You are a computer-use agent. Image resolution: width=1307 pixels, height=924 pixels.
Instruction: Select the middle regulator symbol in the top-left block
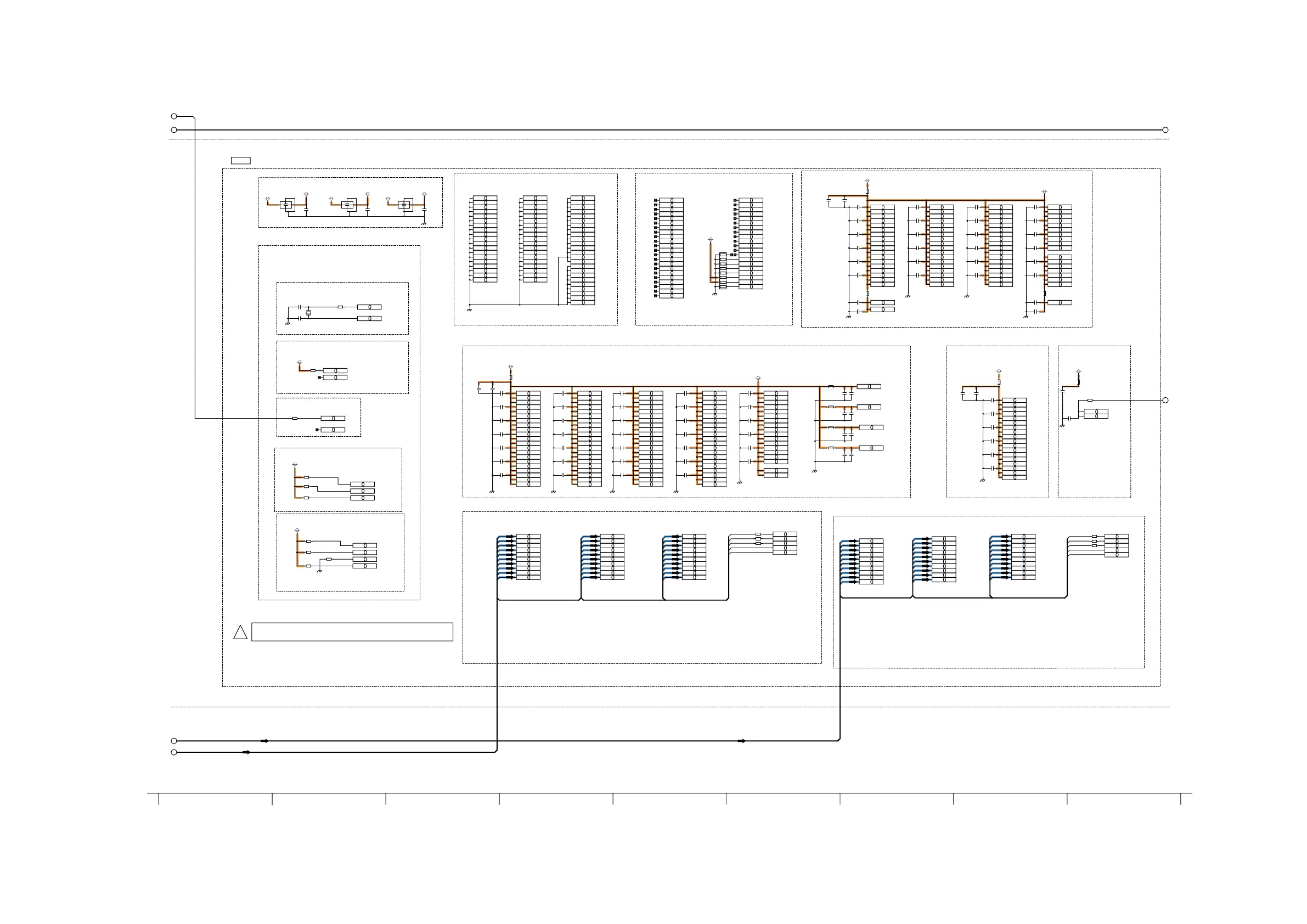pos(348,205)
